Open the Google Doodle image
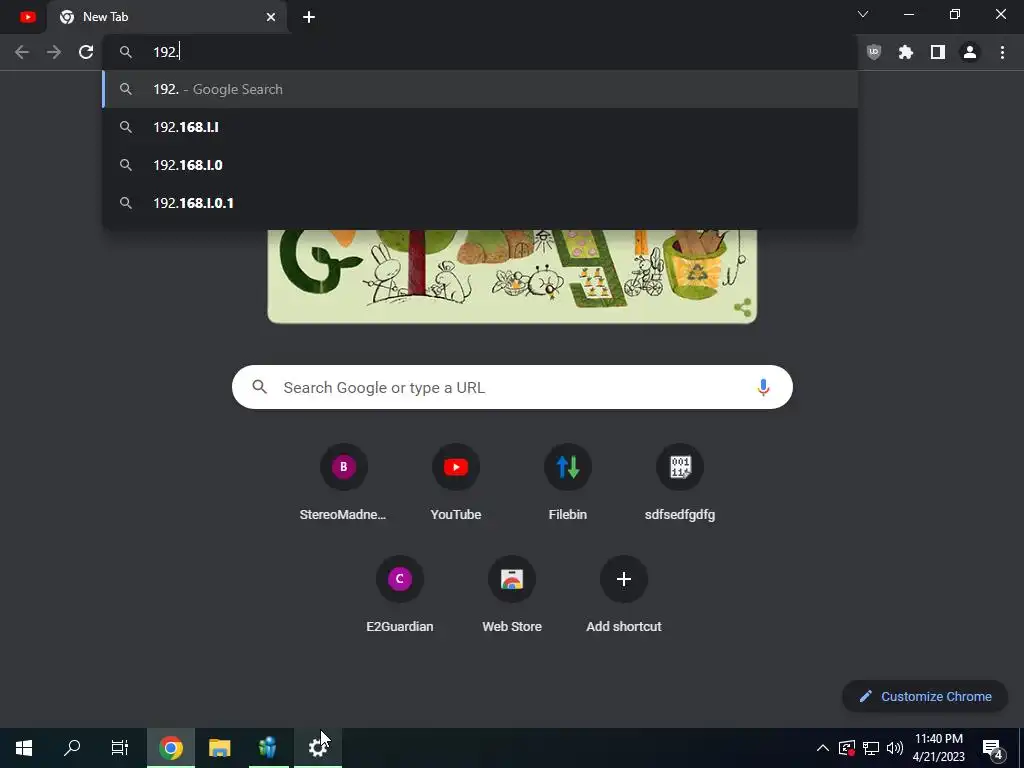Image resolution: width=1024 pixels, height=768 pixels. (512, 276)
